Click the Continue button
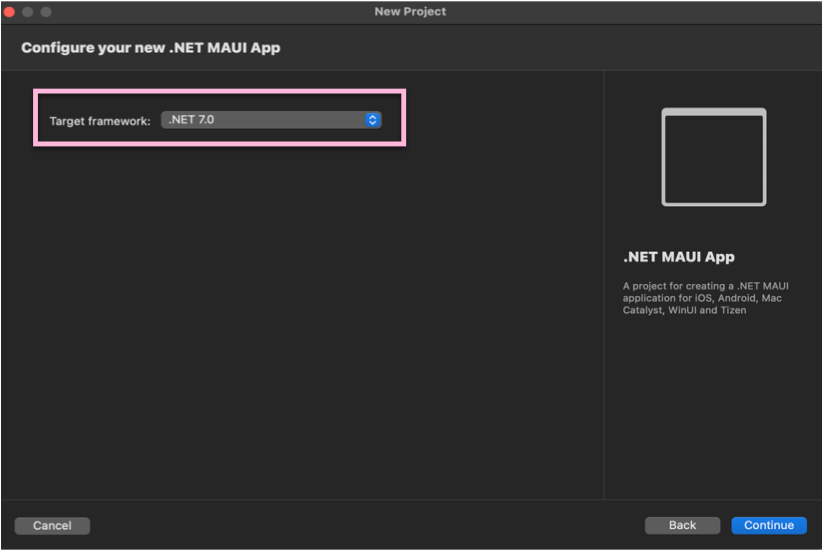The height and width of the screenshot is (550, 824). click(x=768, y=525)
